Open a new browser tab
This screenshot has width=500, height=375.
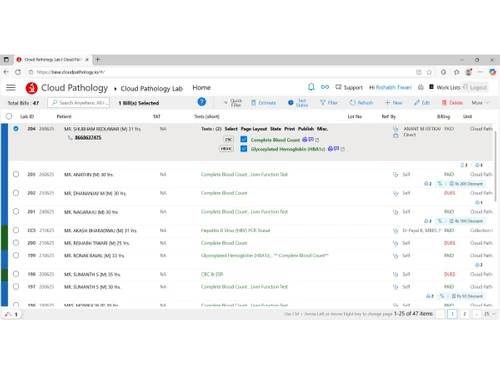coord(98,60)
